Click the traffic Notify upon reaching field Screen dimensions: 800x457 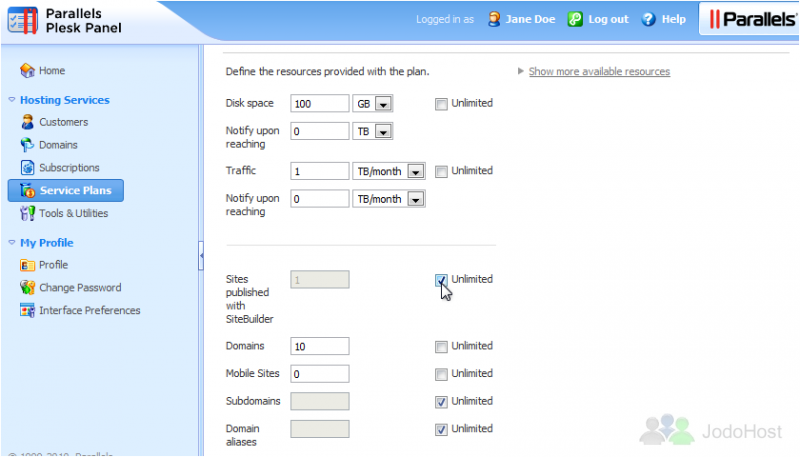coord(320,199)
